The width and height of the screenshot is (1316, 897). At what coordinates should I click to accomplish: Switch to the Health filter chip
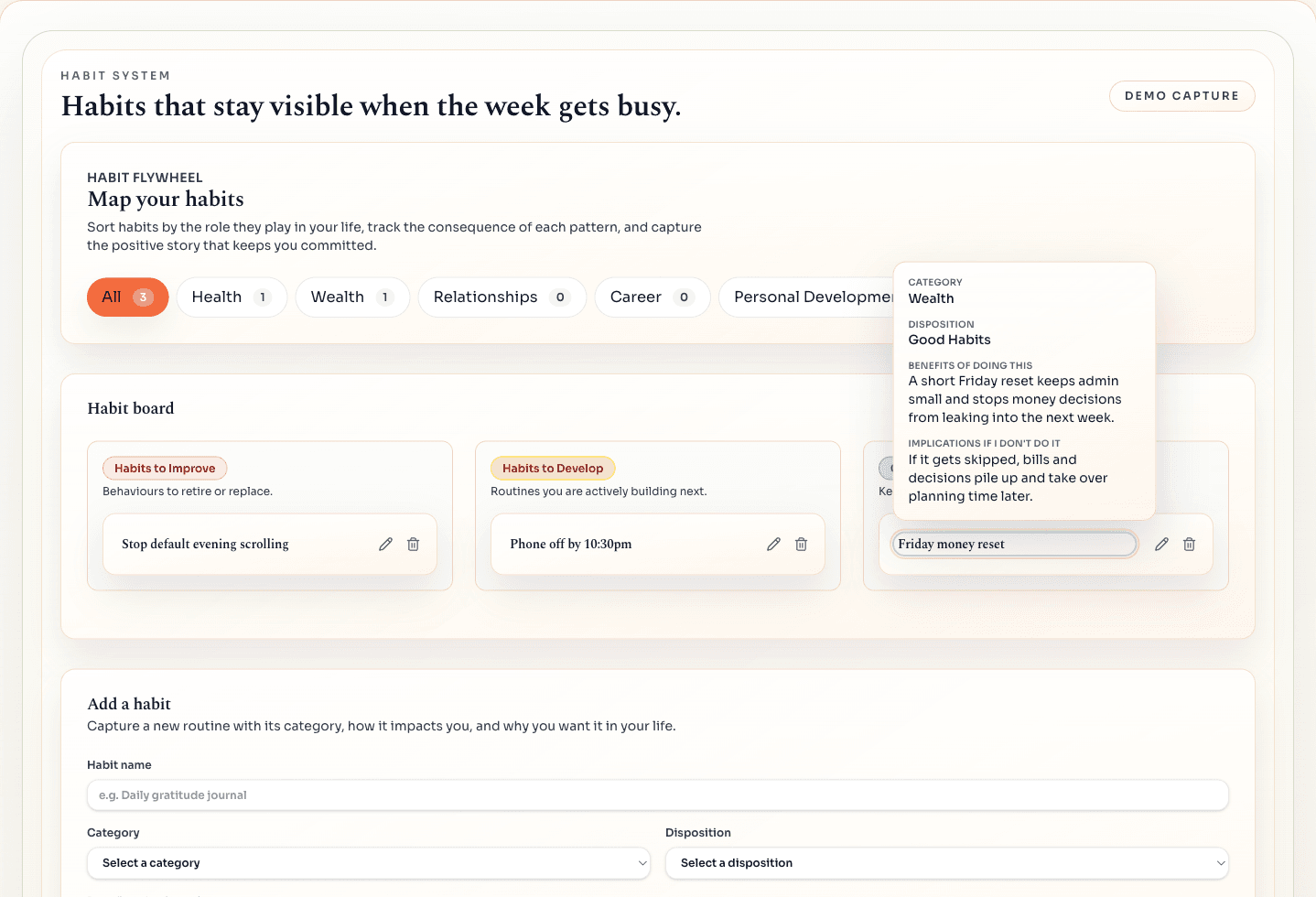232,297
